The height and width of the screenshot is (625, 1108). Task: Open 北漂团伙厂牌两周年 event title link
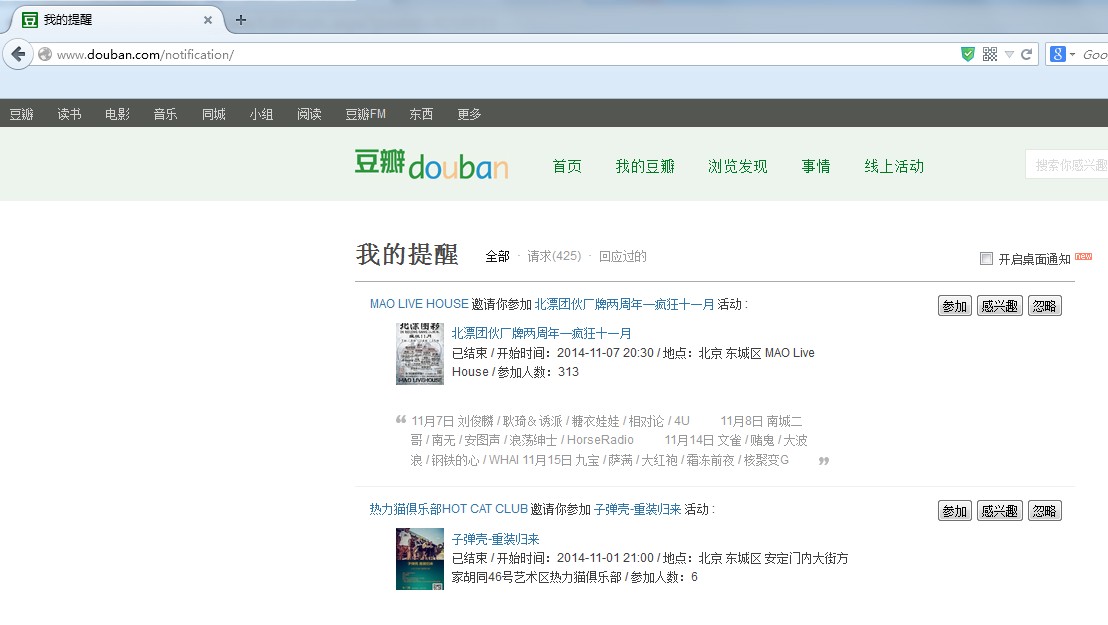click(x=541, y=333)
